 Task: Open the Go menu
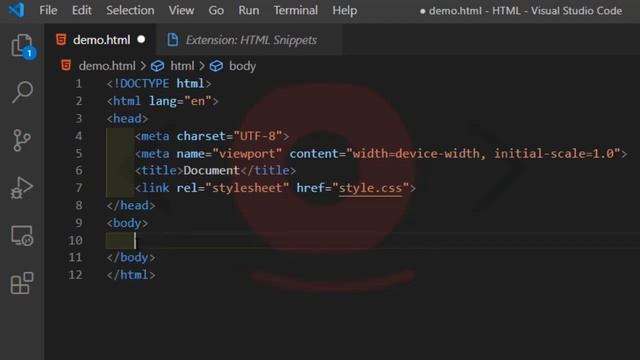[x=216, y=10]
